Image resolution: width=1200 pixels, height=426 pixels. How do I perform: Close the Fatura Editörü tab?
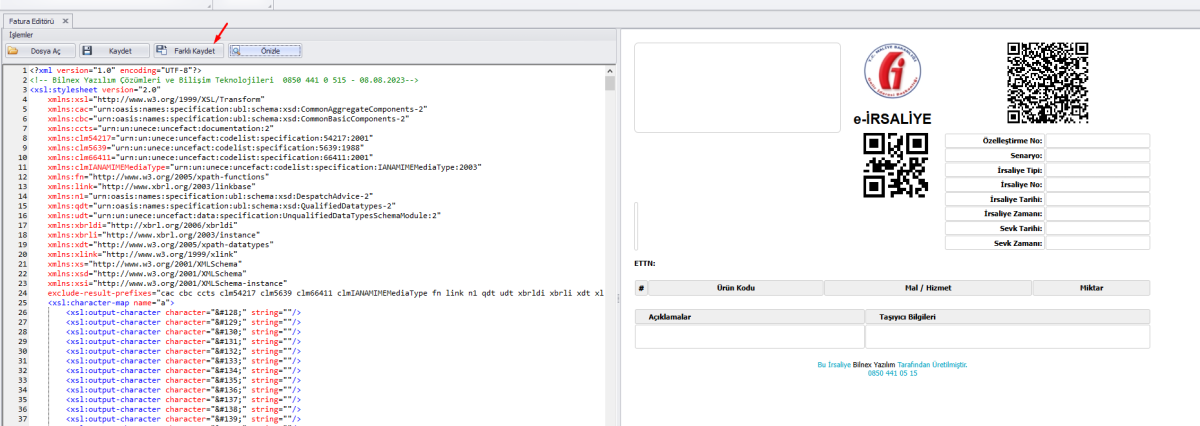tap(65, 20)
